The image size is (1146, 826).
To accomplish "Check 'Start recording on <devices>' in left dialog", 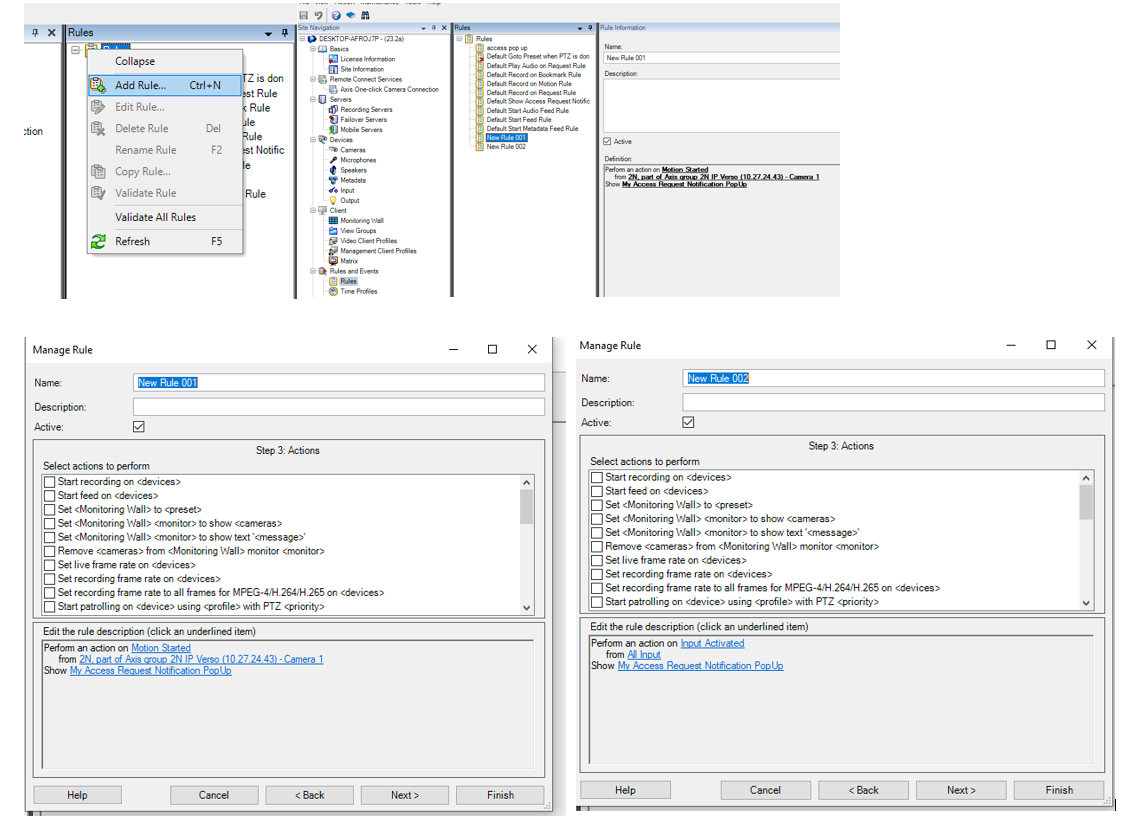I will pos(50,482).
